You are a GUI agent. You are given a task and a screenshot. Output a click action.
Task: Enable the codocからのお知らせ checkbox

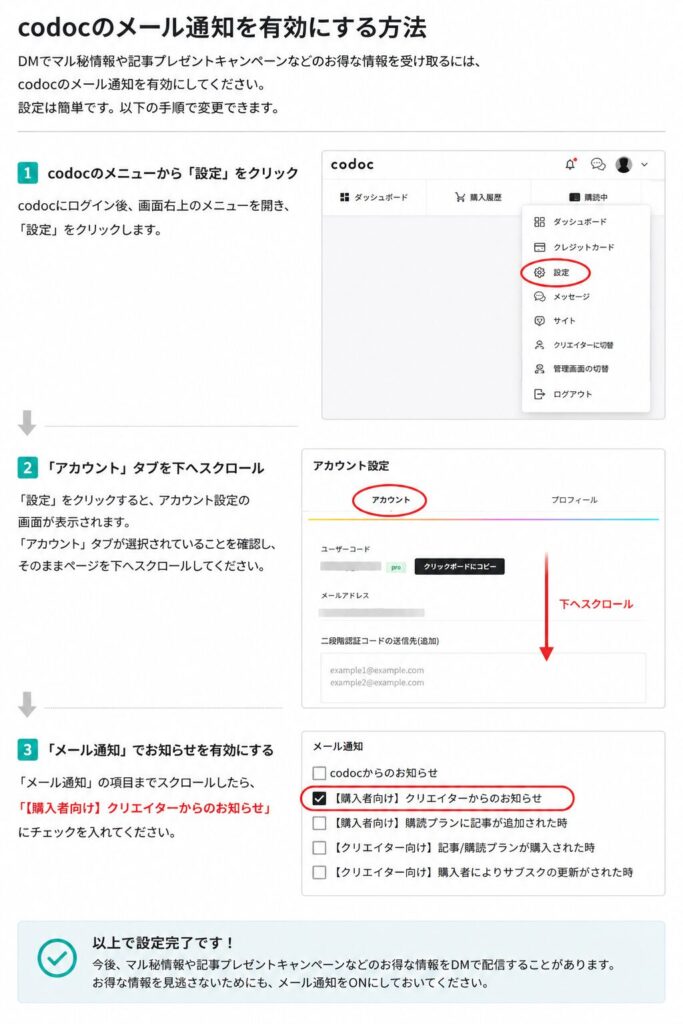point(319,773)
